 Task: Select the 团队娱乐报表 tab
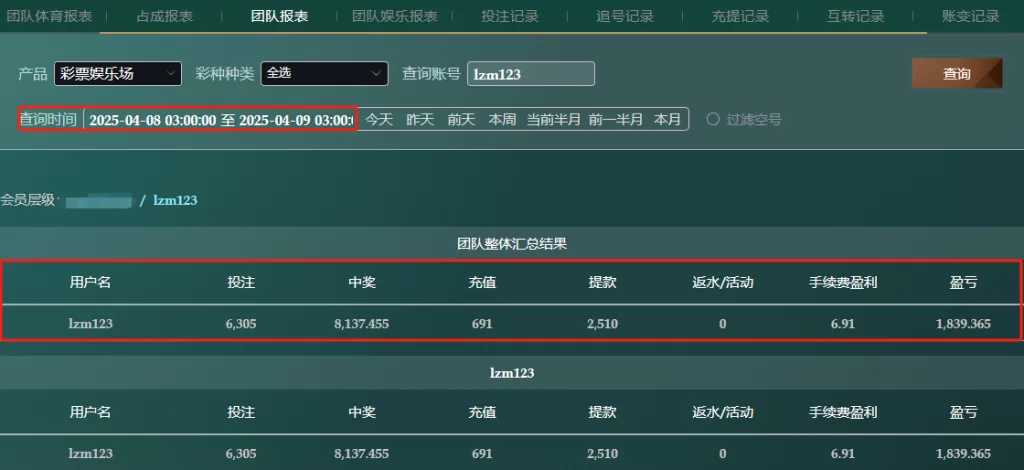point(394,16)
